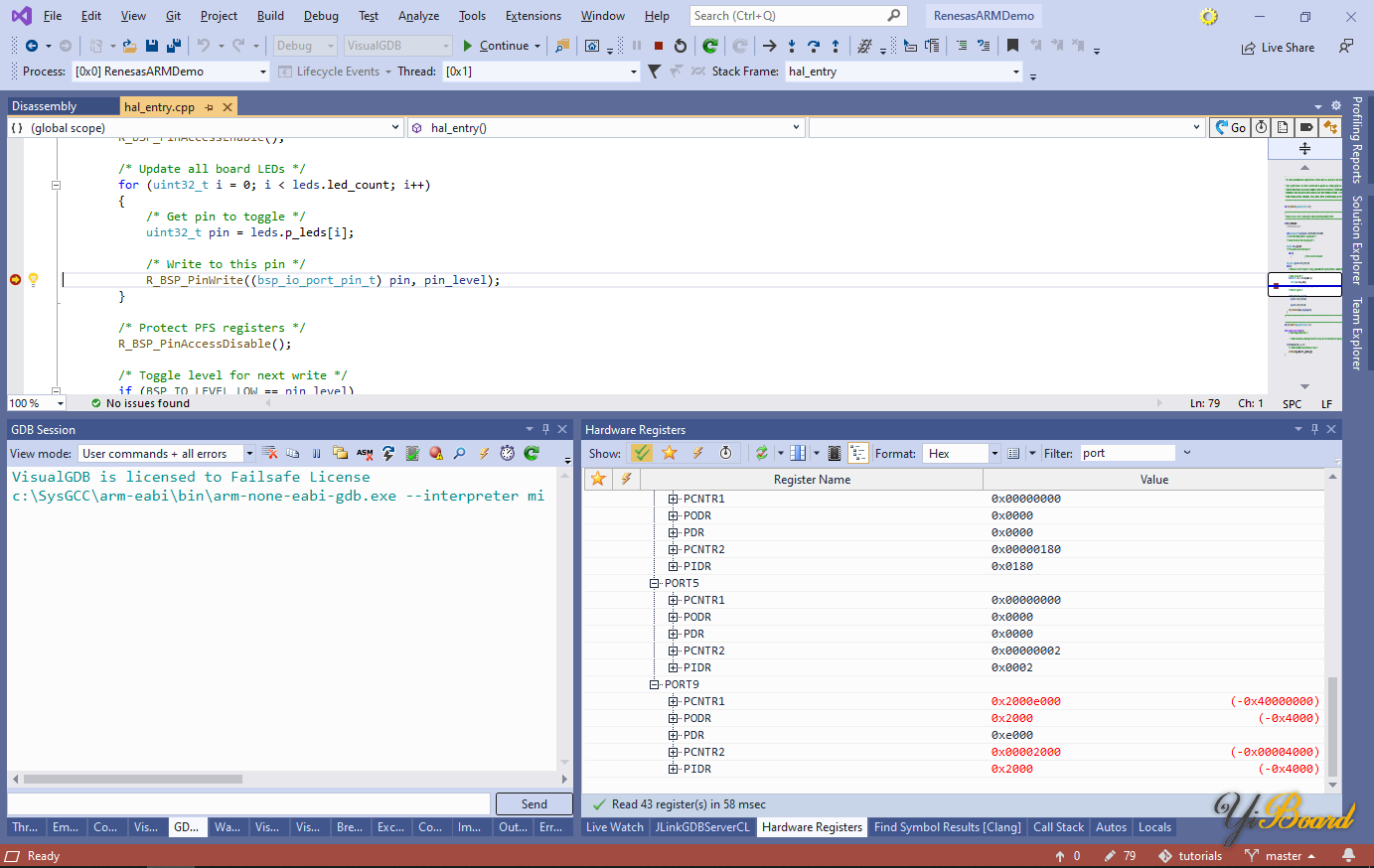Open the Analyze menu
The image size is (1374, 868).
(x=418, y=16)
